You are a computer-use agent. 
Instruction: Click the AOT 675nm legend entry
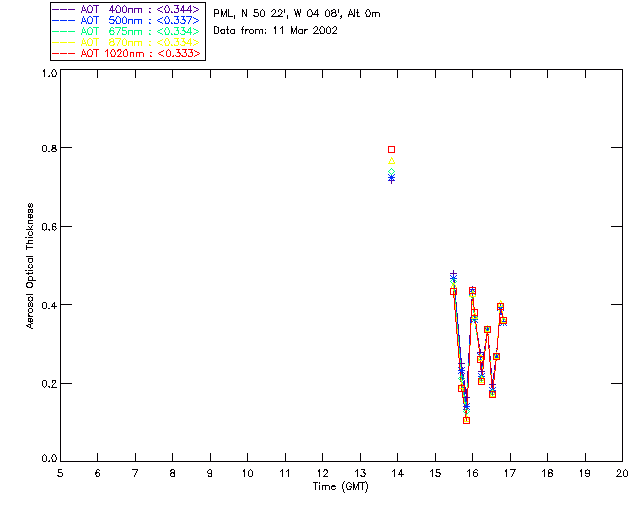tap(126, 31)
